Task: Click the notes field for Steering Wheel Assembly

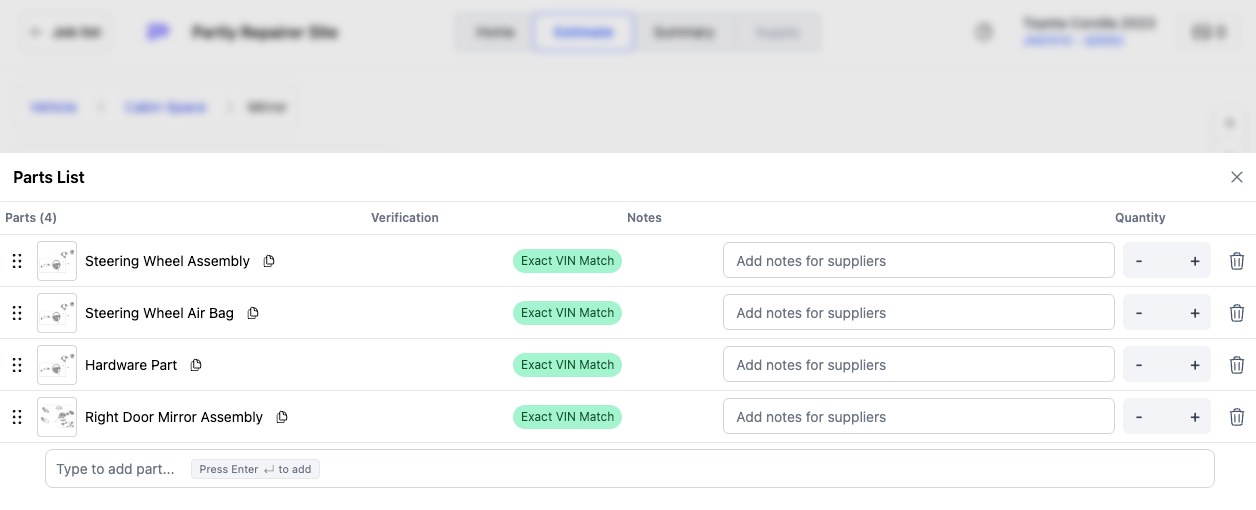Action: point(918,261)
